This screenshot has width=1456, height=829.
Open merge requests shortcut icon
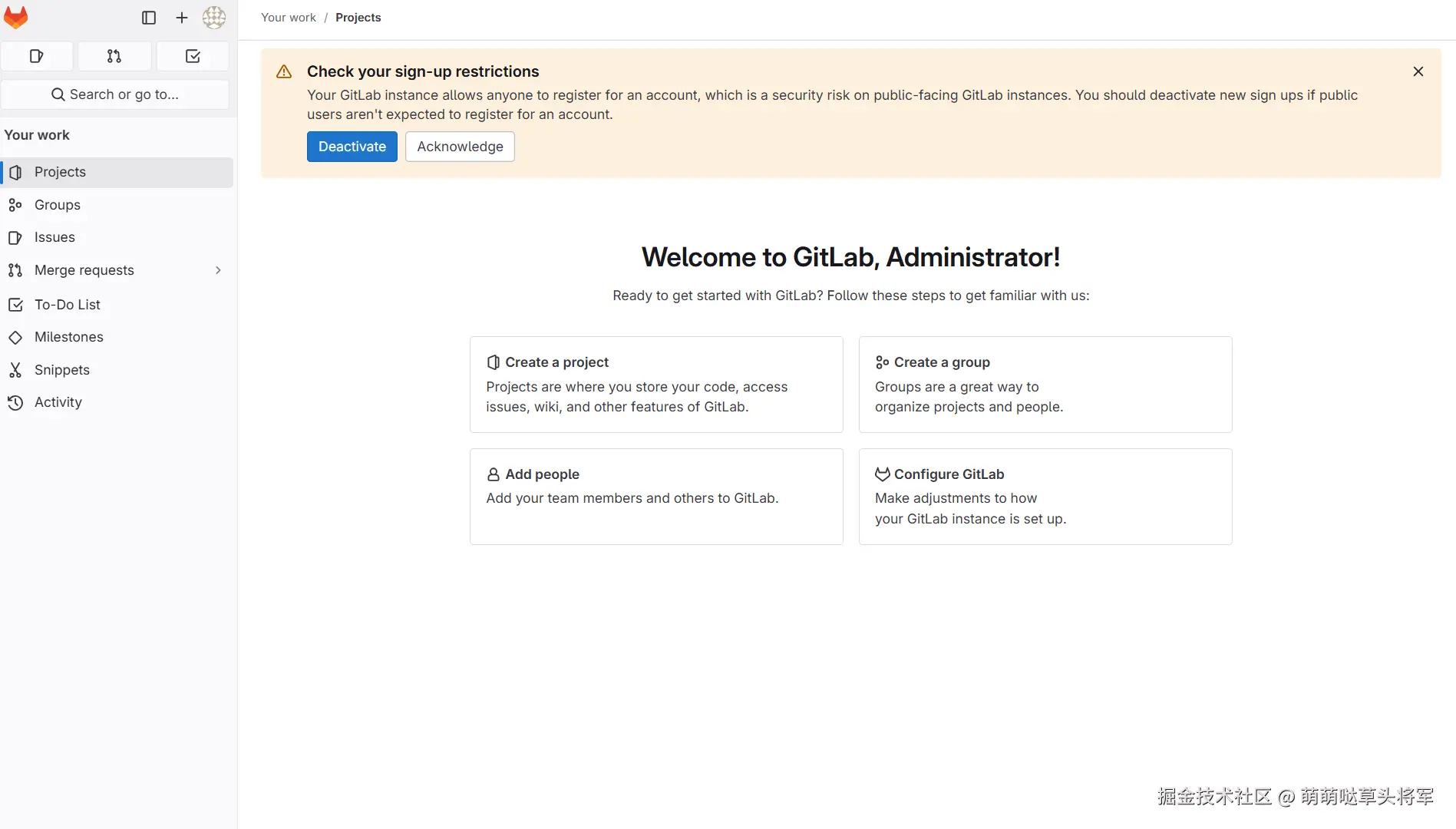[x=114, y=56]
